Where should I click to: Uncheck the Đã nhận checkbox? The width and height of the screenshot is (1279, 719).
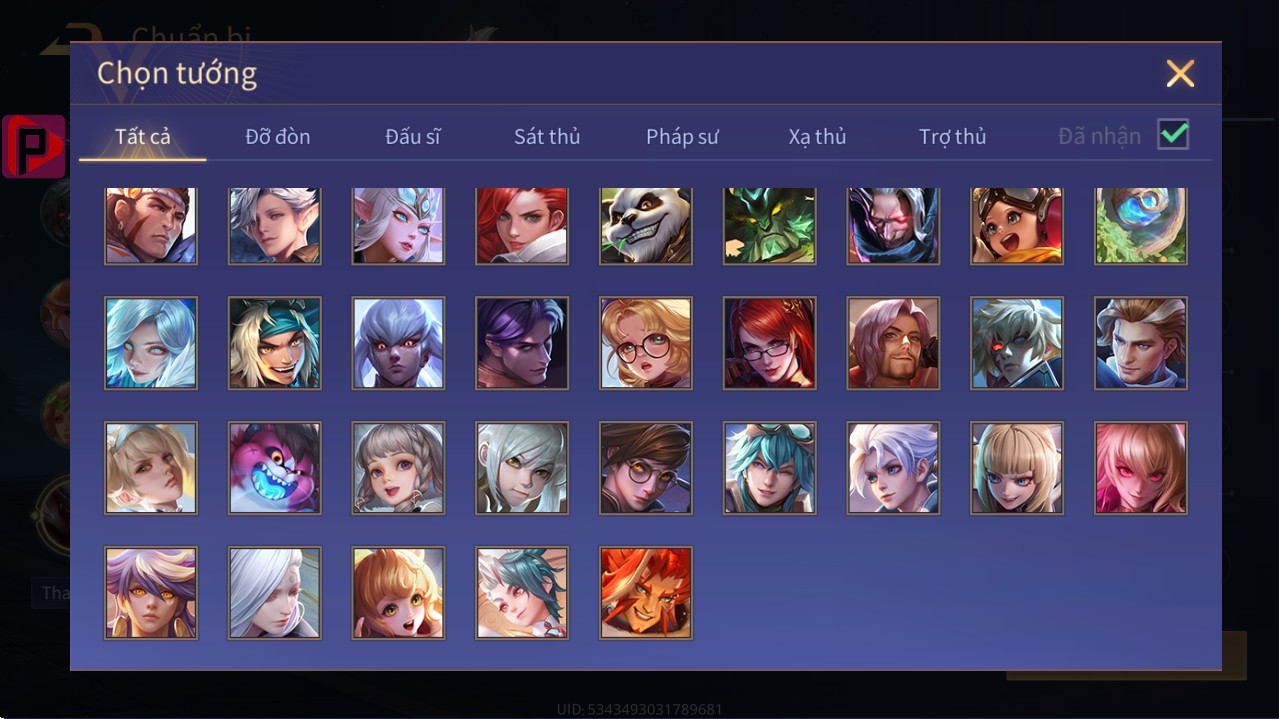click(x=1173, y=134)
